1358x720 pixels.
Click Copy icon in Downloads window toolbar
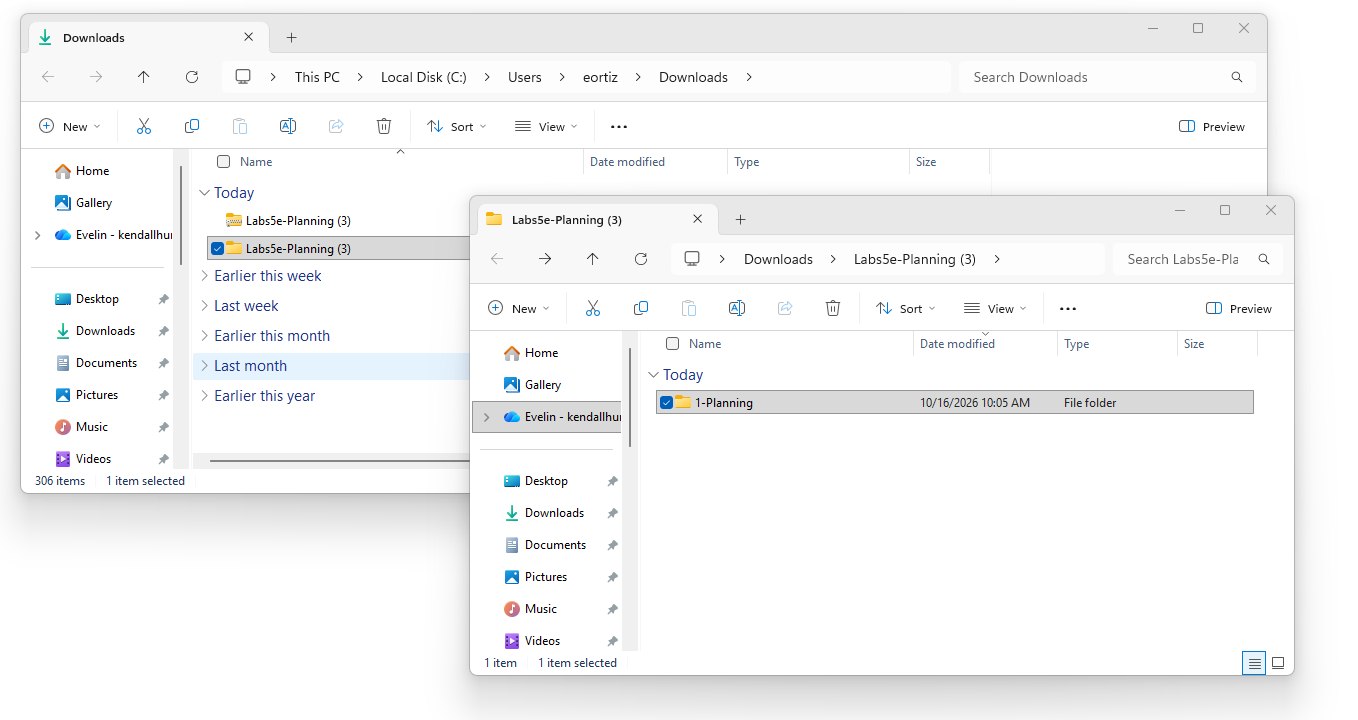tap(192, 127)
